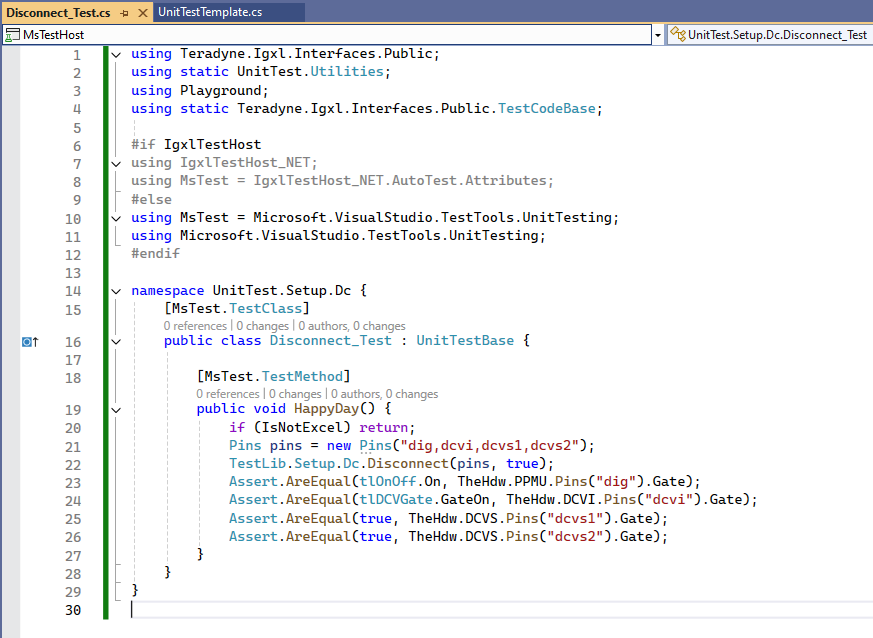This screenshot has width=873, height=638.
Task: Open '0 references' CodeLens above HappyDay method
Action: [x=228, y=394]
